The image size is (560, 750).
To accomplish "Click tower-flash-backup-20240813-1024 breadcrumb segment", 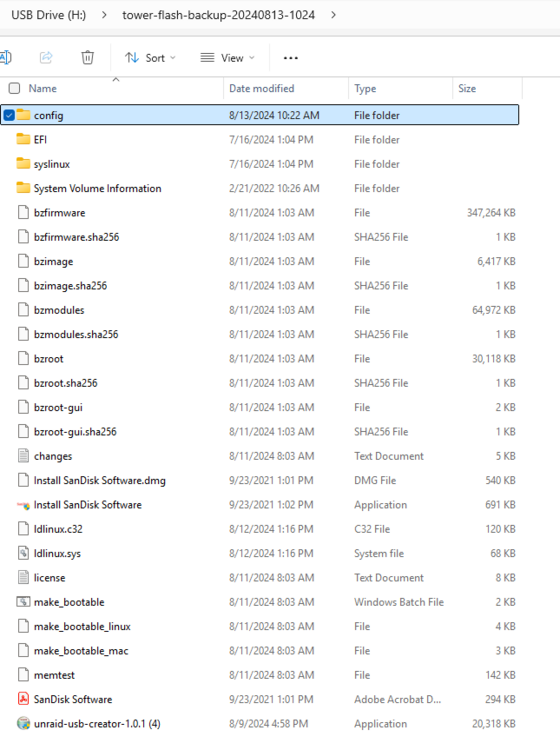I will click(219, 15).
